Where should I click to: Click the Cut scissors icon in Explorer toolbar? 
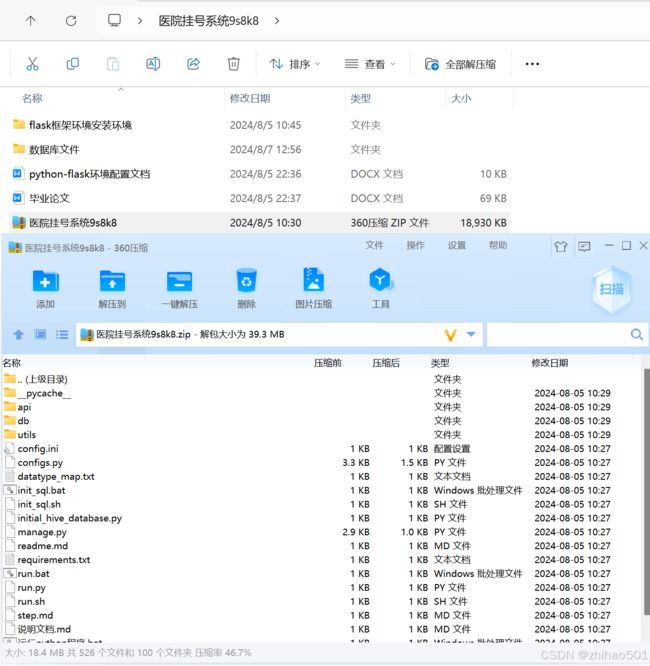click(32, 64)
